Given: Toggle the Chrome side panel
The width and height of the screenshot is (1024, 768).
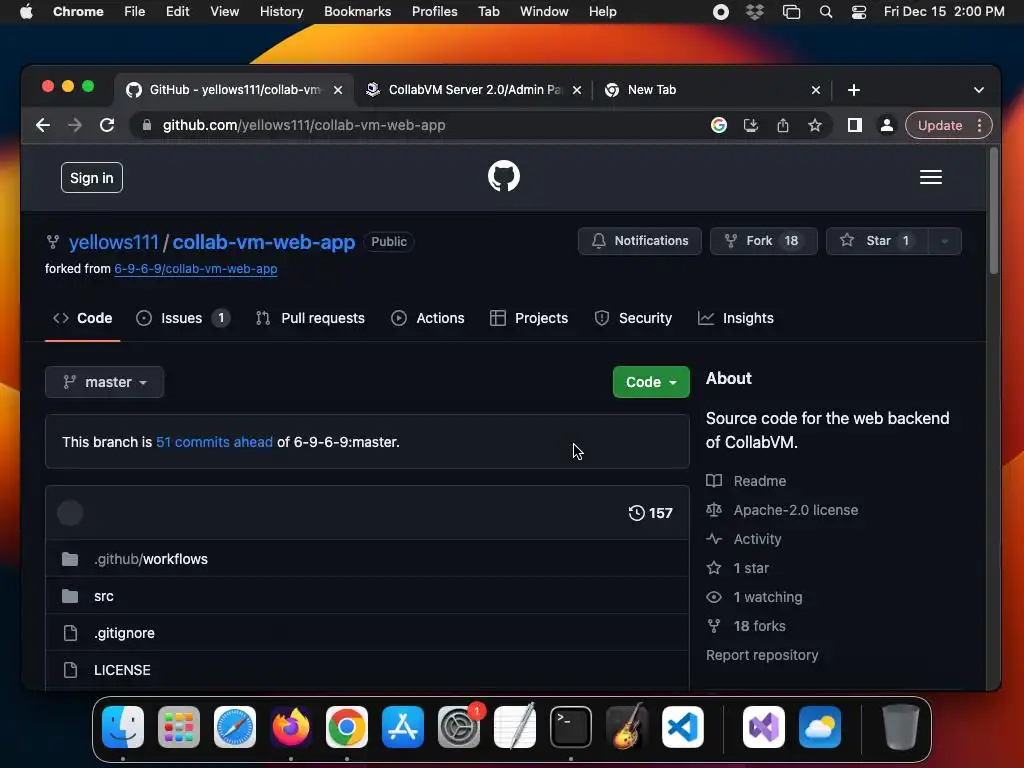Looking at the screenshot, I should pos(854,125).
